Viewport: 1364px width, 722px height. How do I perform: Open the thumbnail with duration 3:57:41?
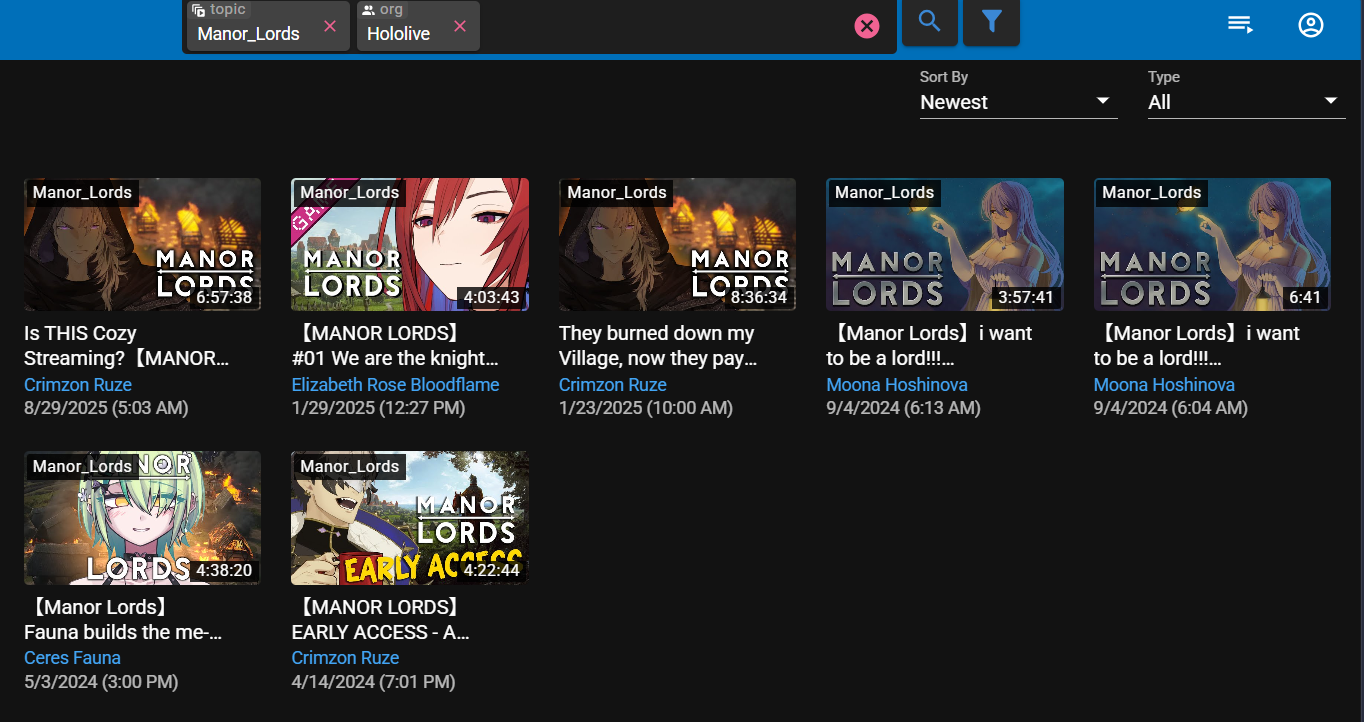point(945,245)
